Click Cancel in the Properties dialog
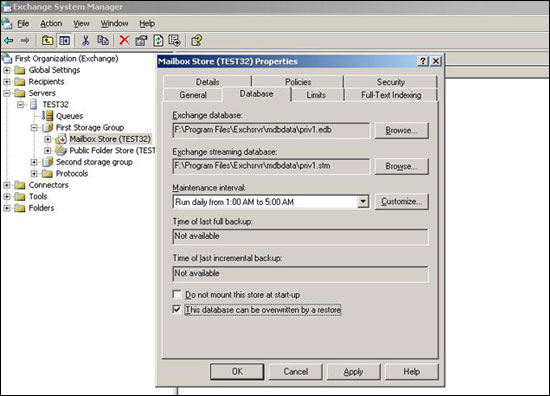Screen dimensions: 550x396 point(295,371)
